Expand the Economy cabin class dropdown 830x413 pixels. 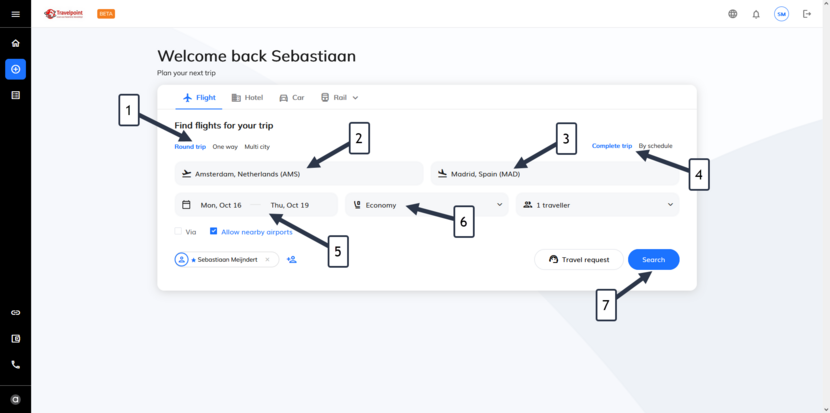coord(427,205)
